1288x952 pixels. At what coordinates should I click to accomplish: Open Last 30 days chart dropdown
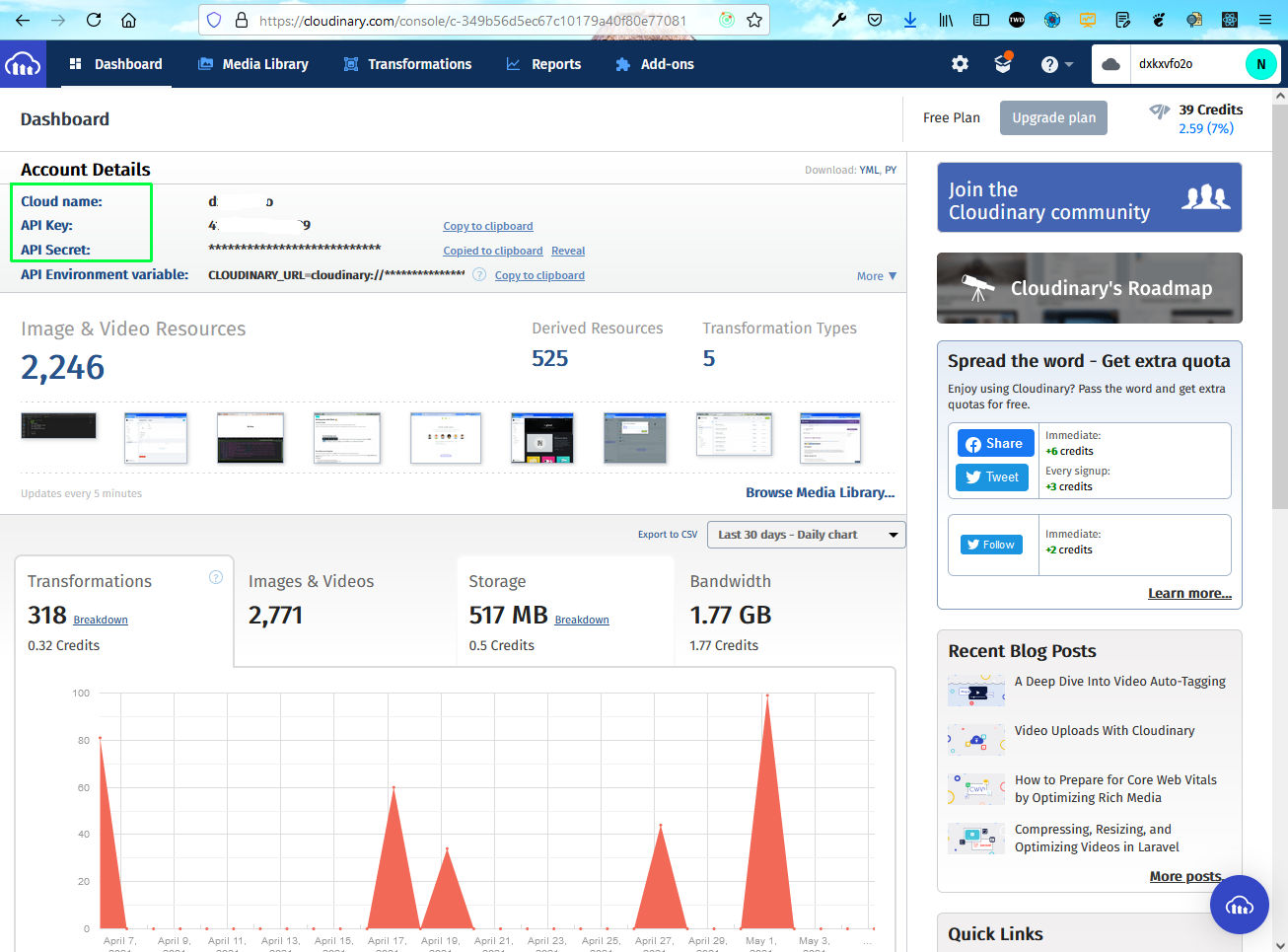click(807, 535)
